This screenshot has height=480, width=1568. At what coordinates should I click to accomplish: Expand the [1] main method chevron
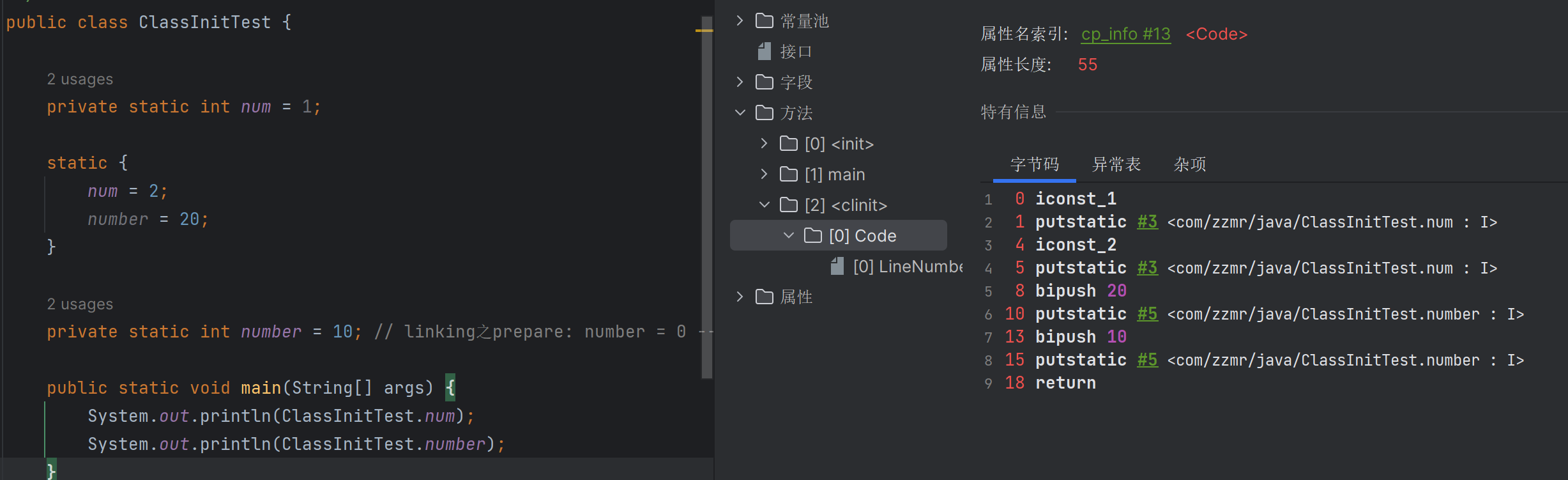[x=764, y=174]
